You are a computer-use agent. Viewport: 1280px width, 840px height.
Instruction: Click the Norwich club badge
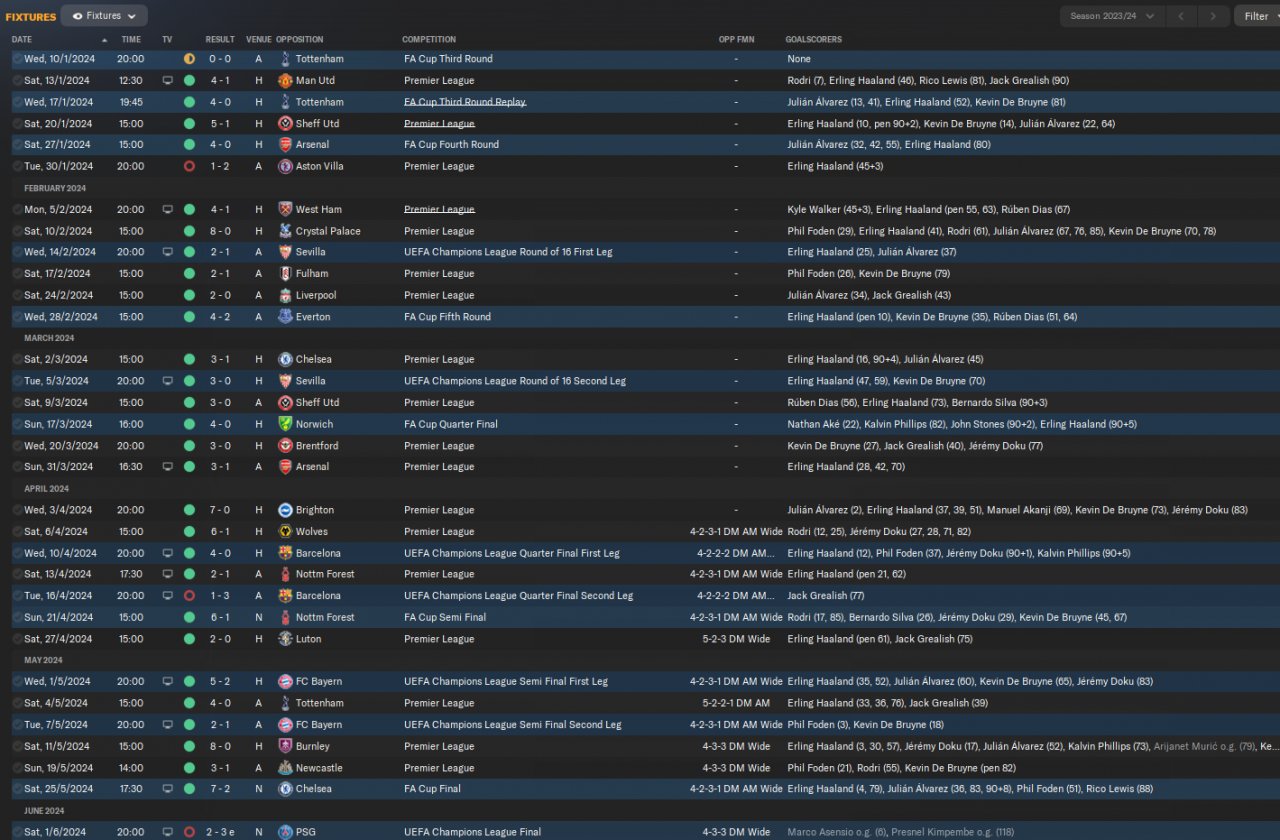point(285,424)
